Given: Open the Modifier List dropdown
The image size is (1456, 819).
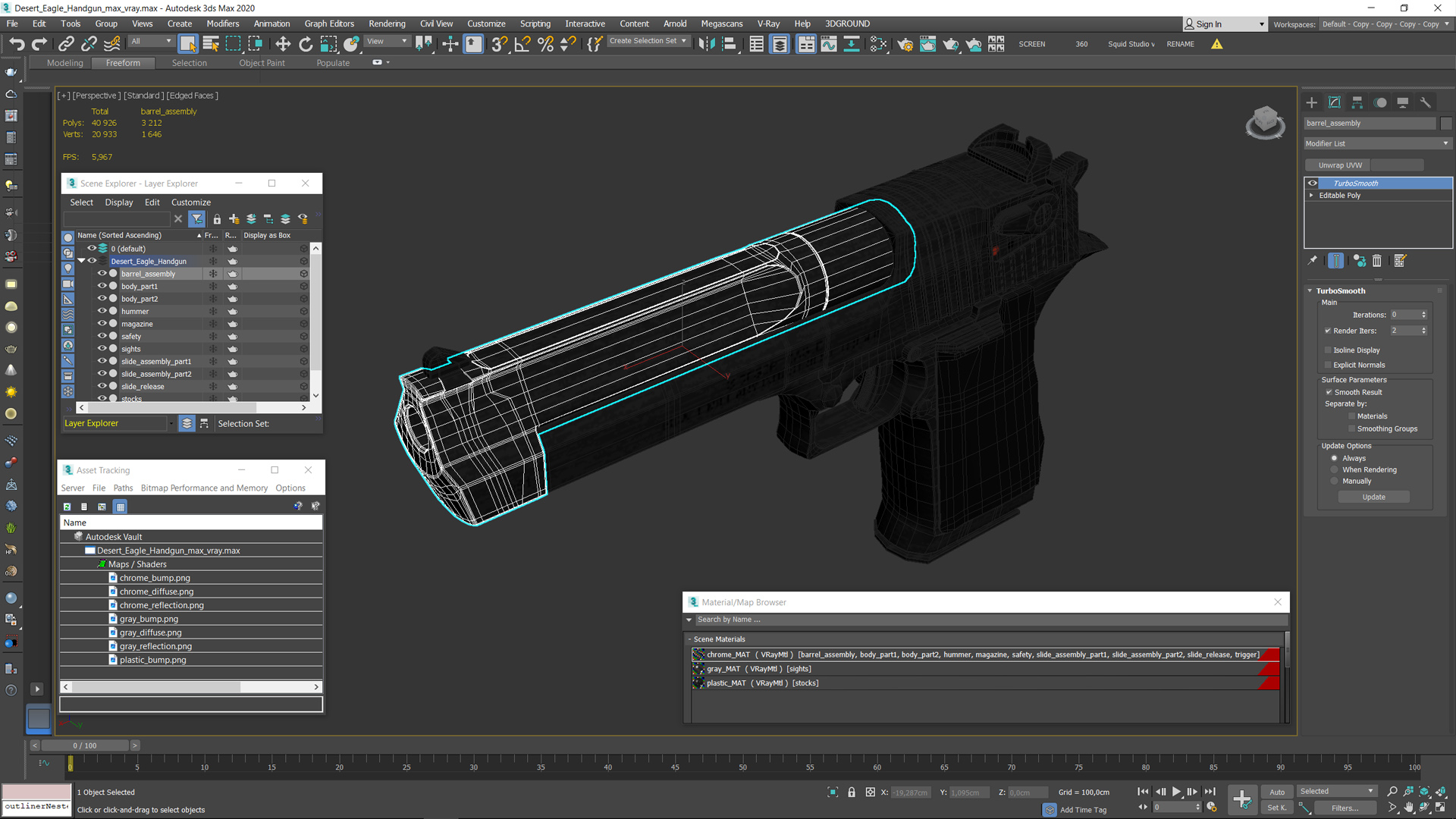Looking at the screenshot, I should (x=1377, y=143).
